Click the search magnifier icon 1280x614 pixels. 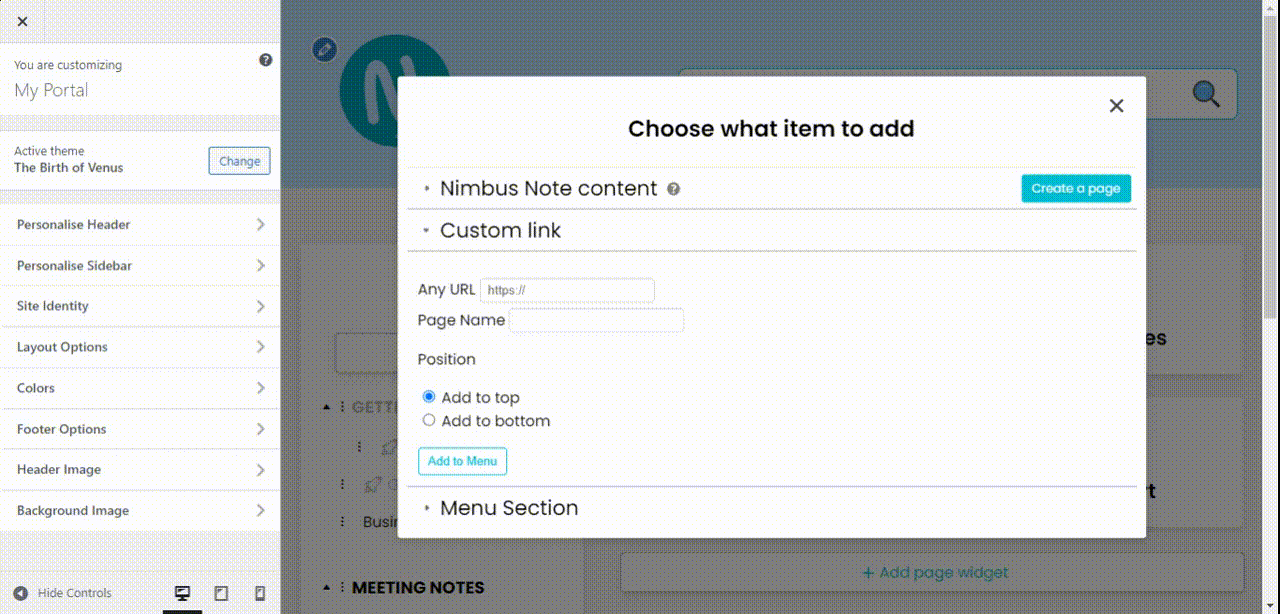[x=1205, y=92]
